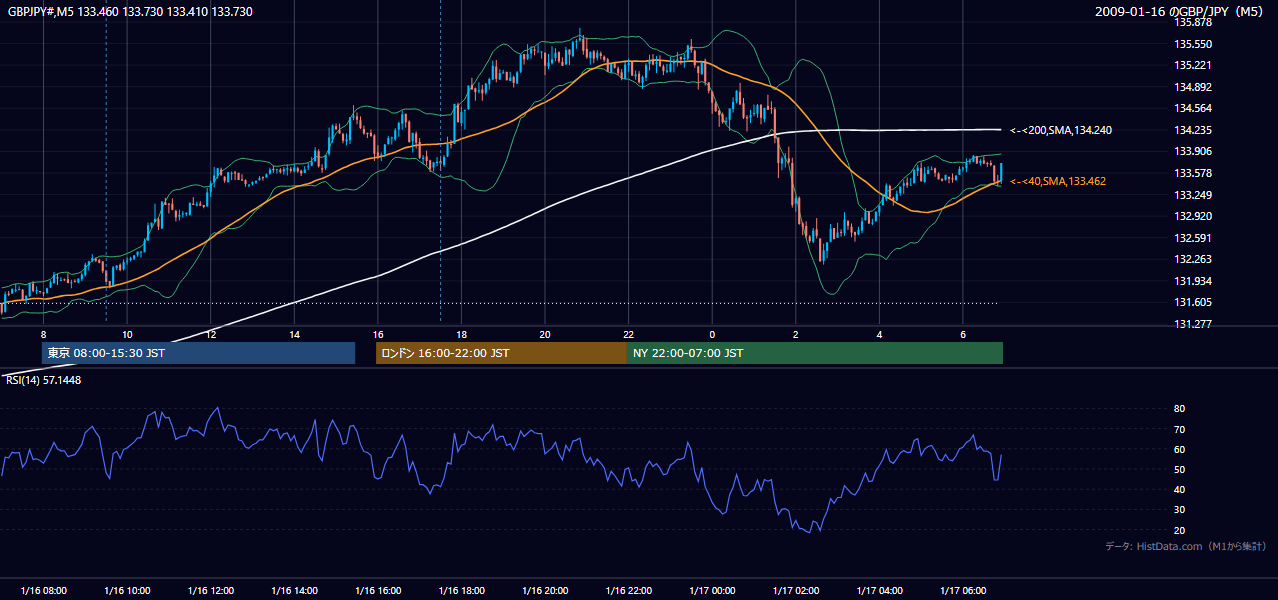
Task: Click hour tick 18 under the price chart
Action: pos(461,335)
